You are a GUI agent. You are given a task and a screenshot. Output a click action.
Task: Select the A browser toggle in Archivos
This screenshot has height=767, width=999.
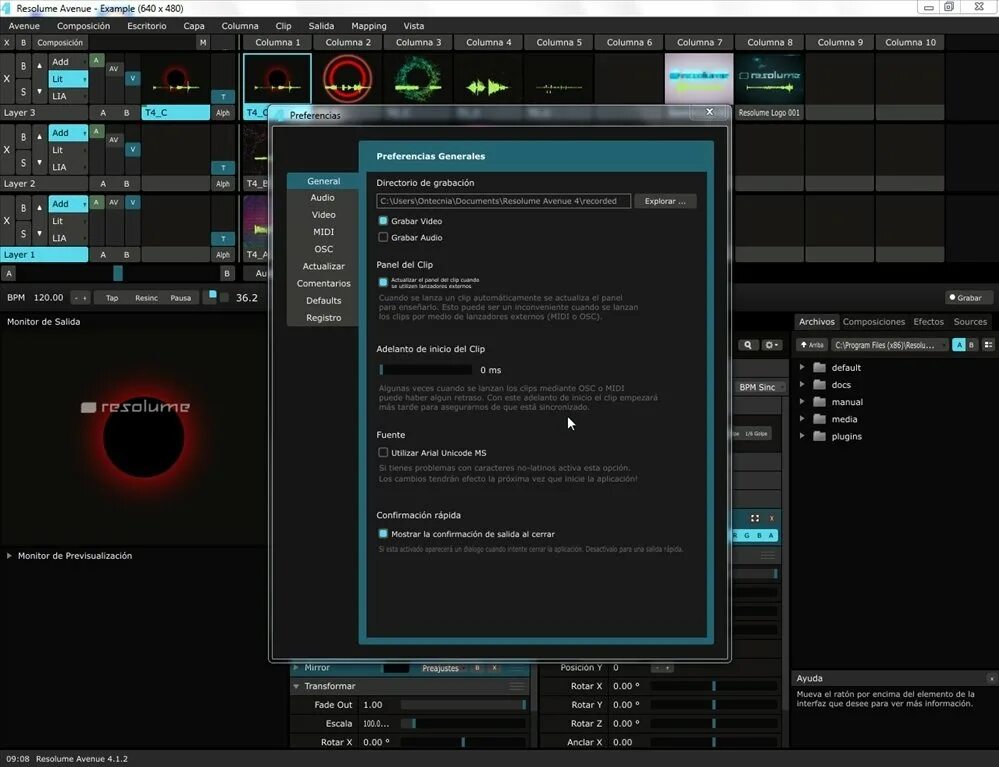(959, 345)
